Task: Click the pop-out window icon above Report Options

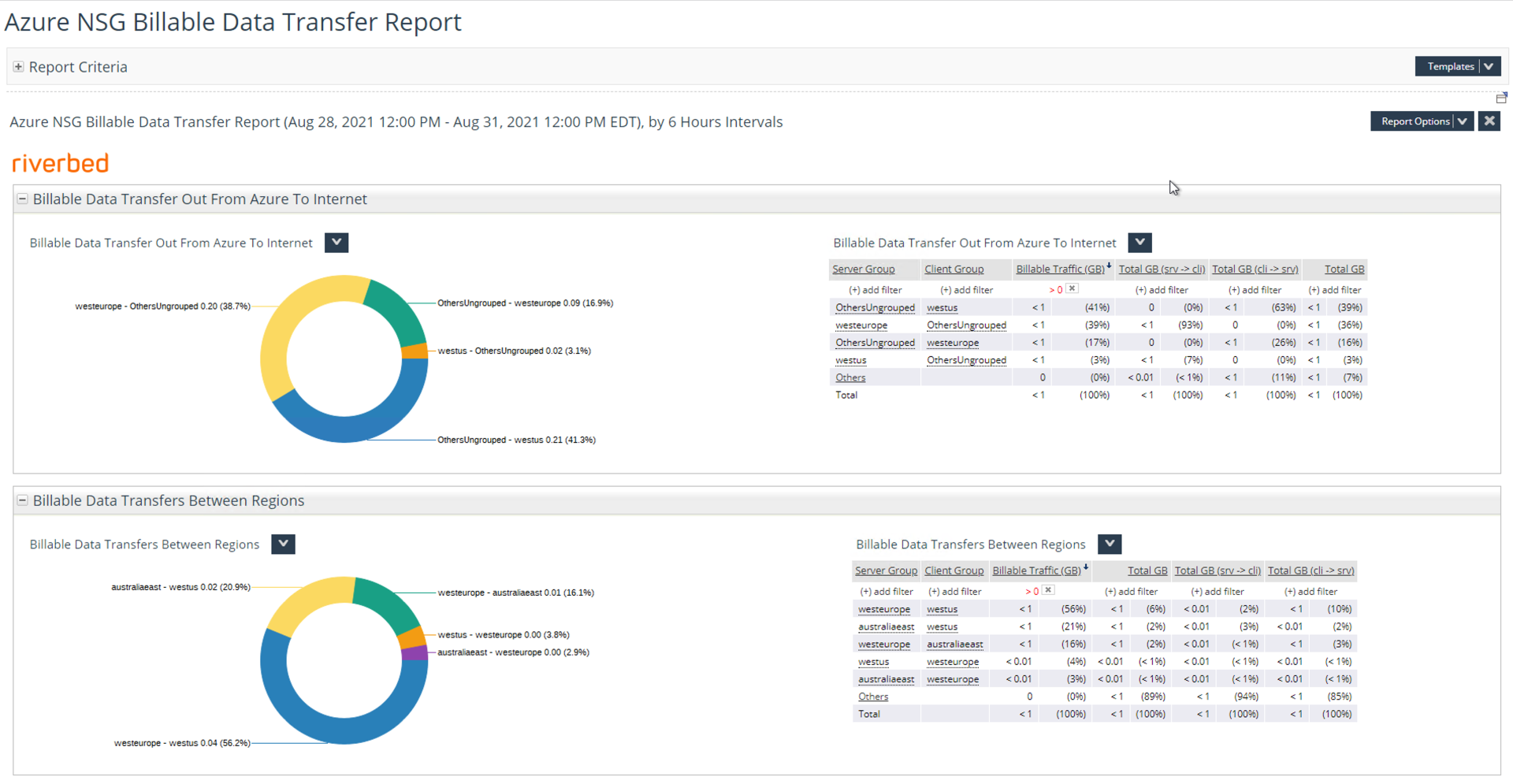Action: pos(1500,98)
